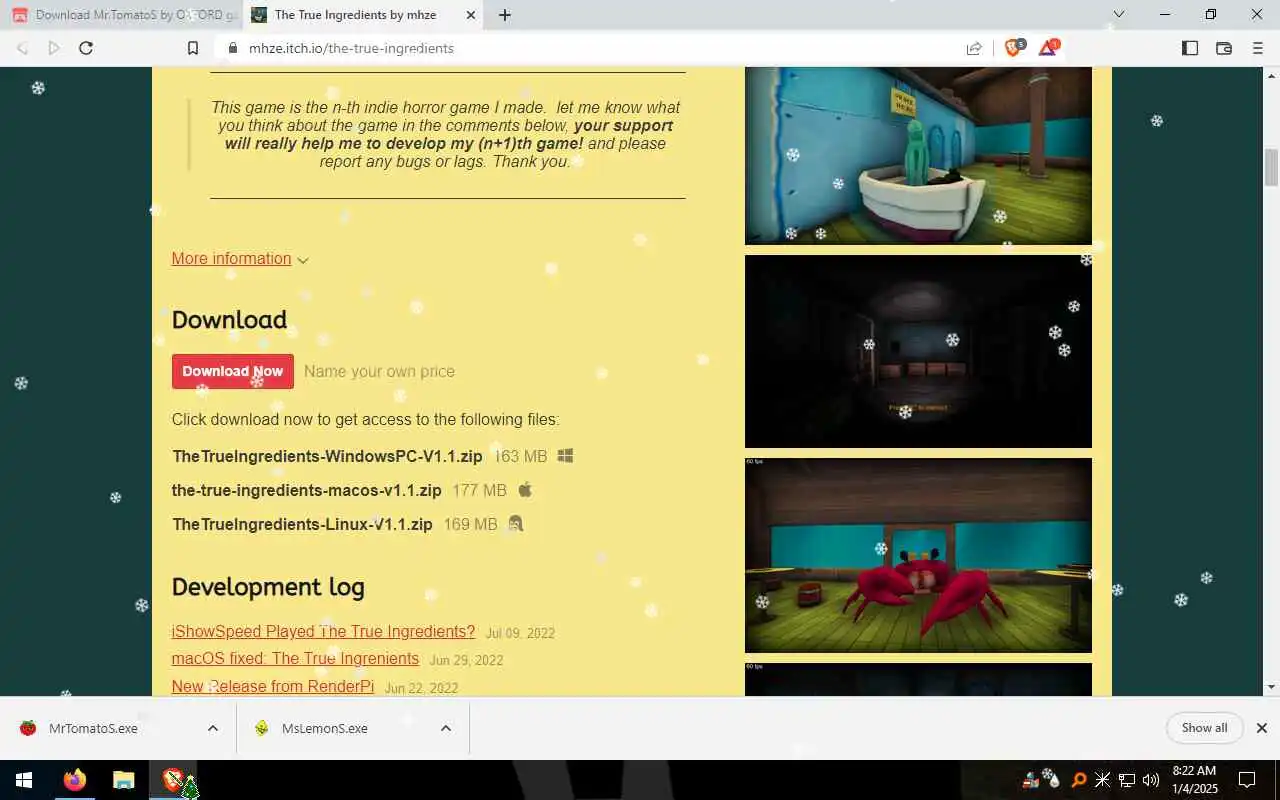Toggle the browser sidebar panel icon
The height and width of the screenshot is (800, 1280).
coord(1190,48)
